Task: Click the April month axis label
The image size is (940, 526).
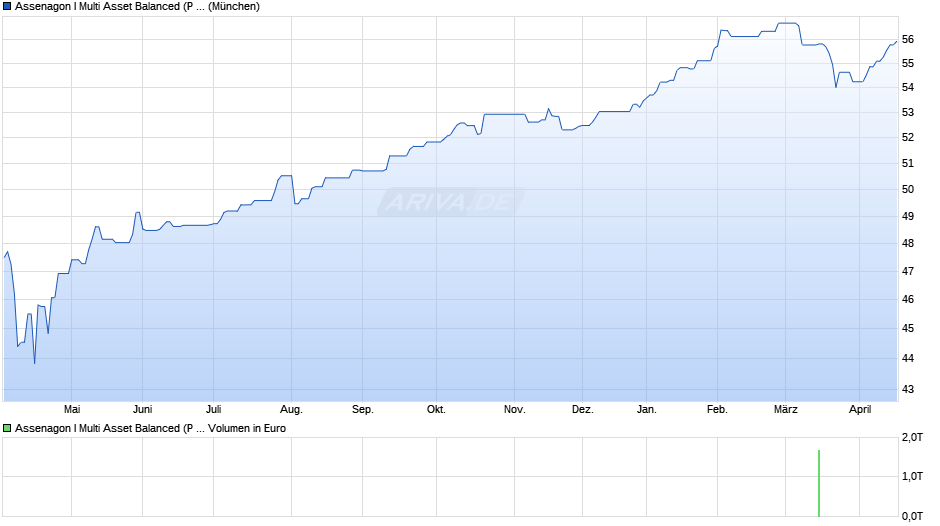Action: click(x=860, y=409)
